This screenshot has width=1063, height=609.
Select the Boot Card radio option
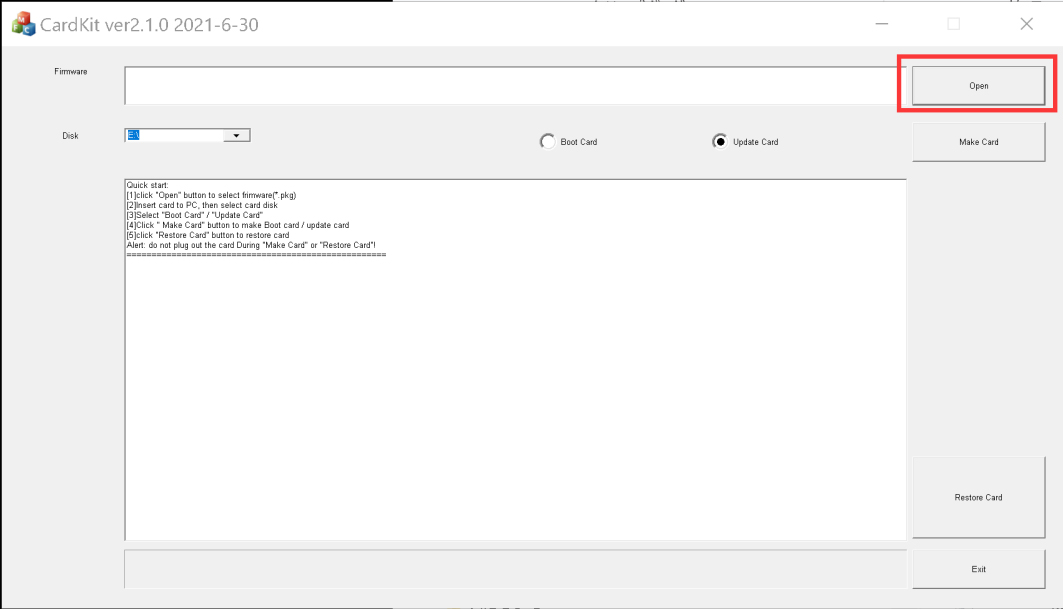(x=548, y=142)
